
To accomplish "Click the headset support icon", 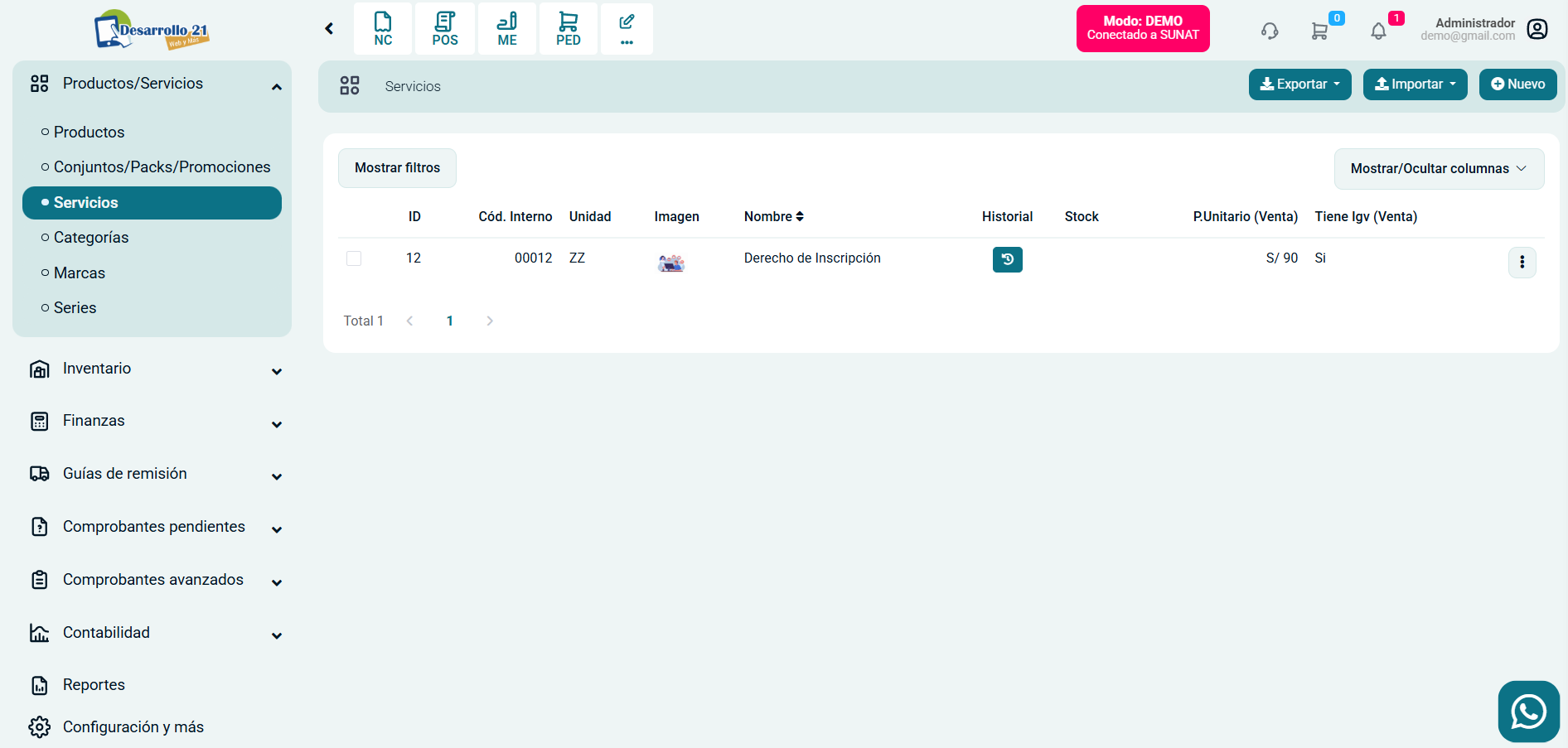I will coord(1270,31).
